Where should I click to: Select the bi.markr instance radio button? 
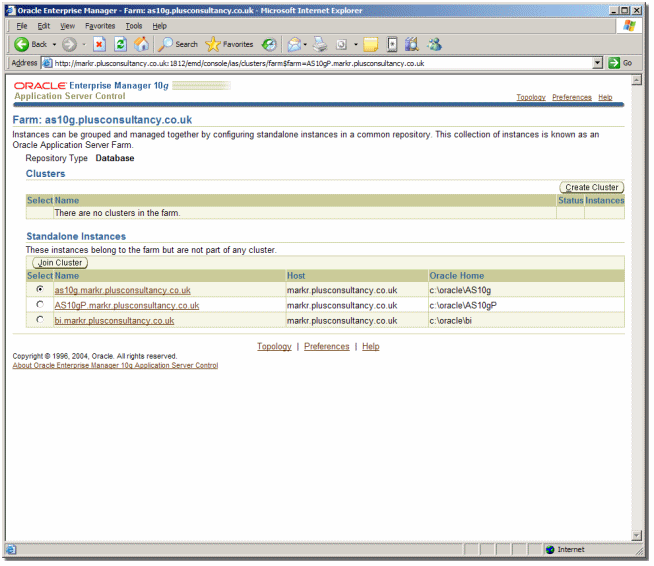point(40,320)
